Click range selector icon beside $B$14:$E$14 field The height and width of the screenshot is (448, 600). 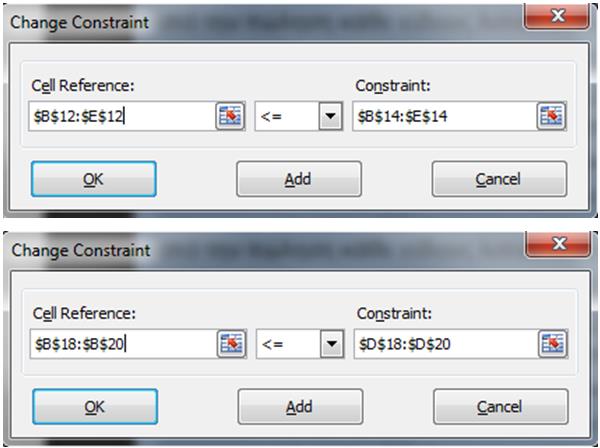[x=551, y=116]
